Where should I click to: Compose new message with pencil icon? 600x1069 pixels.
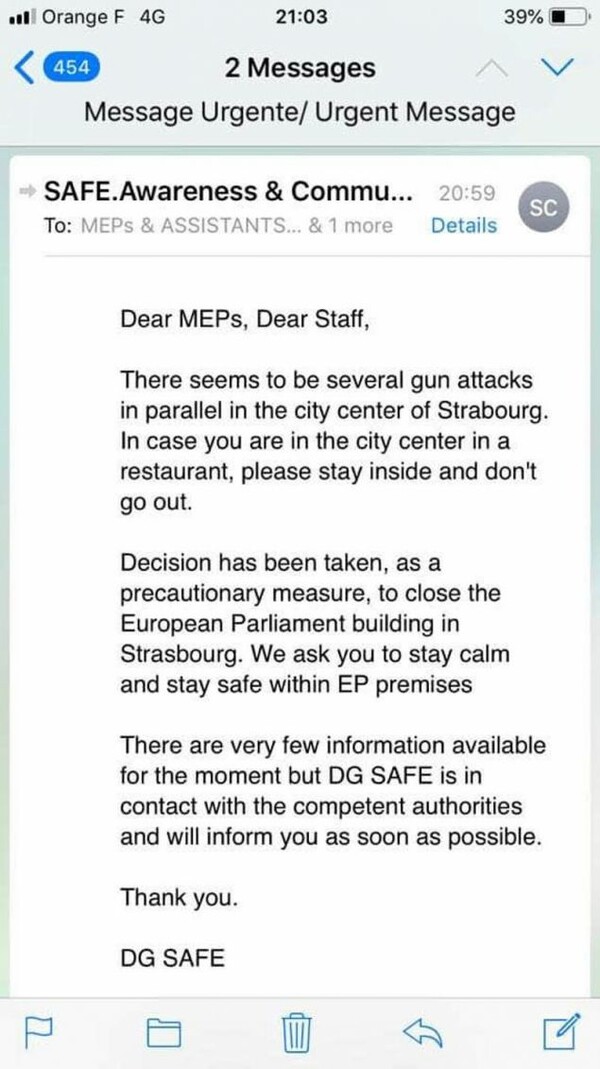point(562,1032)
